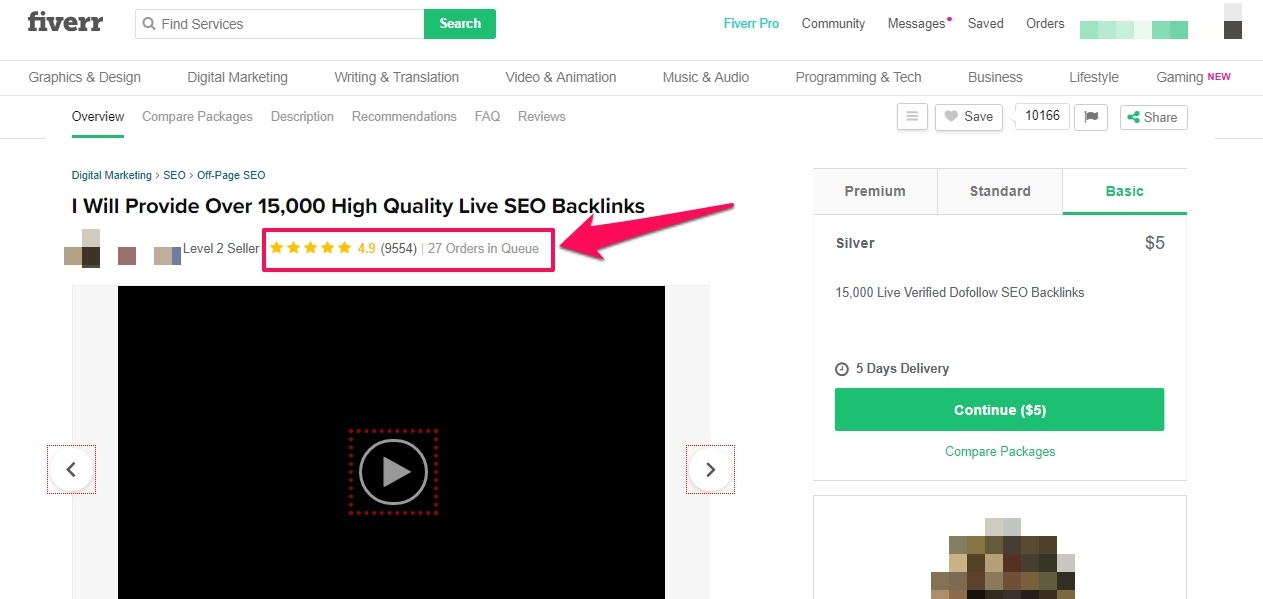Viewport: 1263px width, 599px height.
Task: Click the seller profile picture in sidebar
Action: click(1002, 560)
